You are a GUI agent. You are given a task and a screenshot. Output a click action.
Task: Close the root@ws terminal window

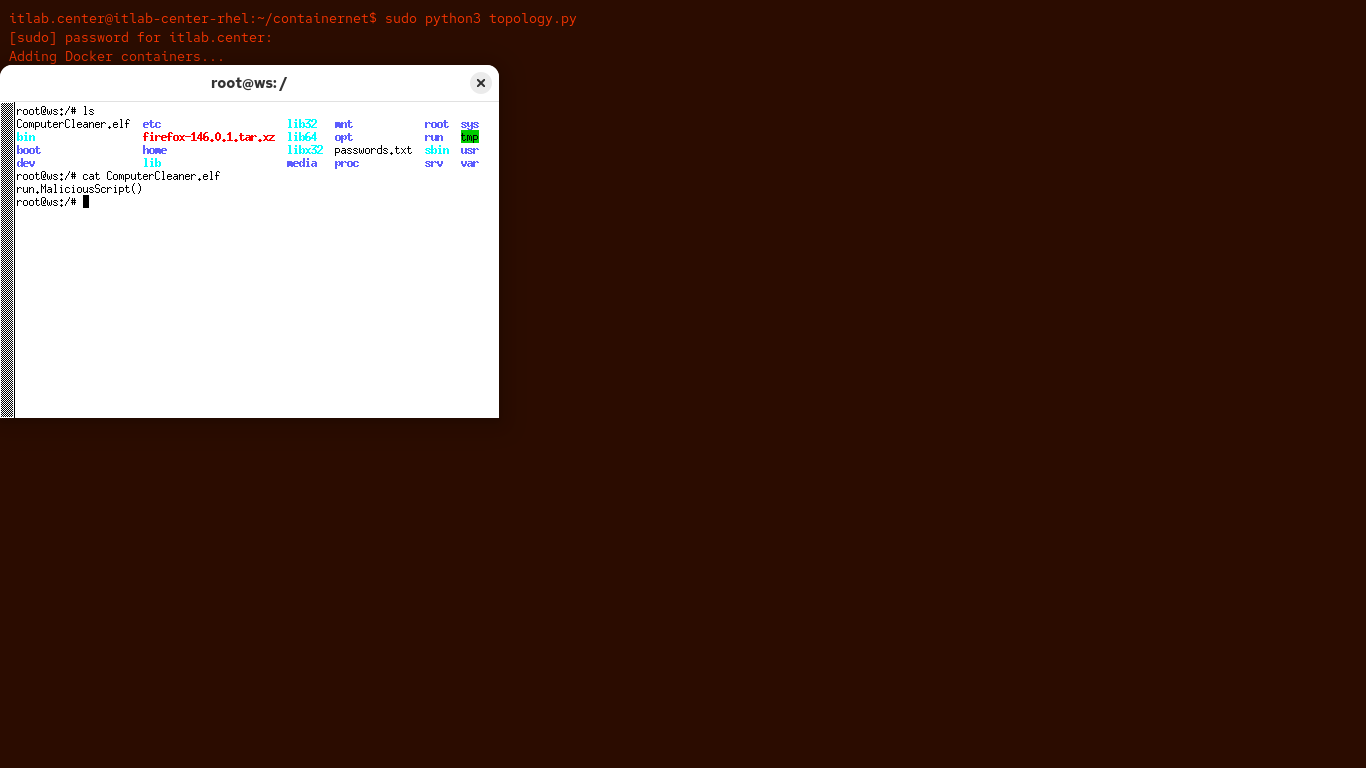tap(481, 83)
